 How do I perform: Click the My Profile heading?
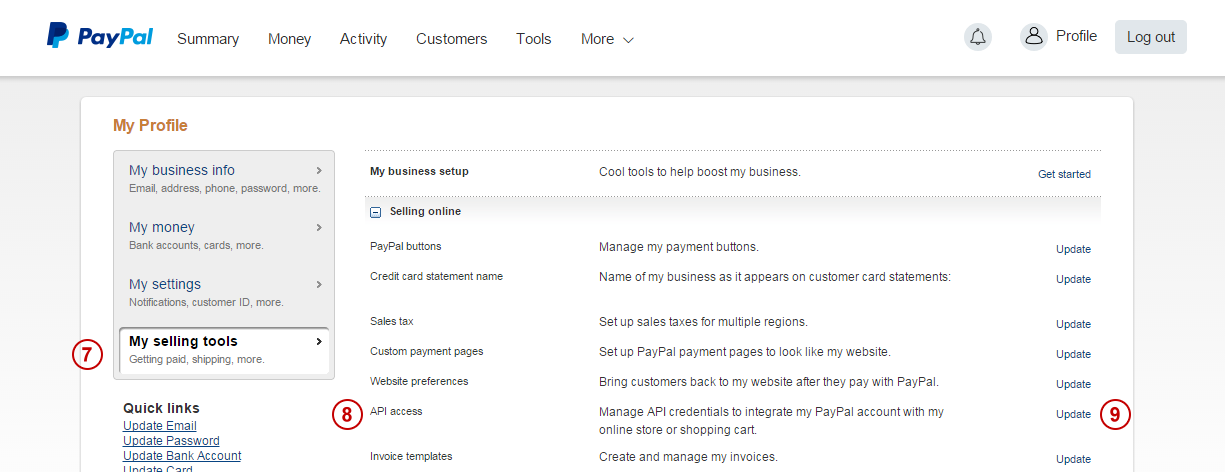click(x=150, y=126)
